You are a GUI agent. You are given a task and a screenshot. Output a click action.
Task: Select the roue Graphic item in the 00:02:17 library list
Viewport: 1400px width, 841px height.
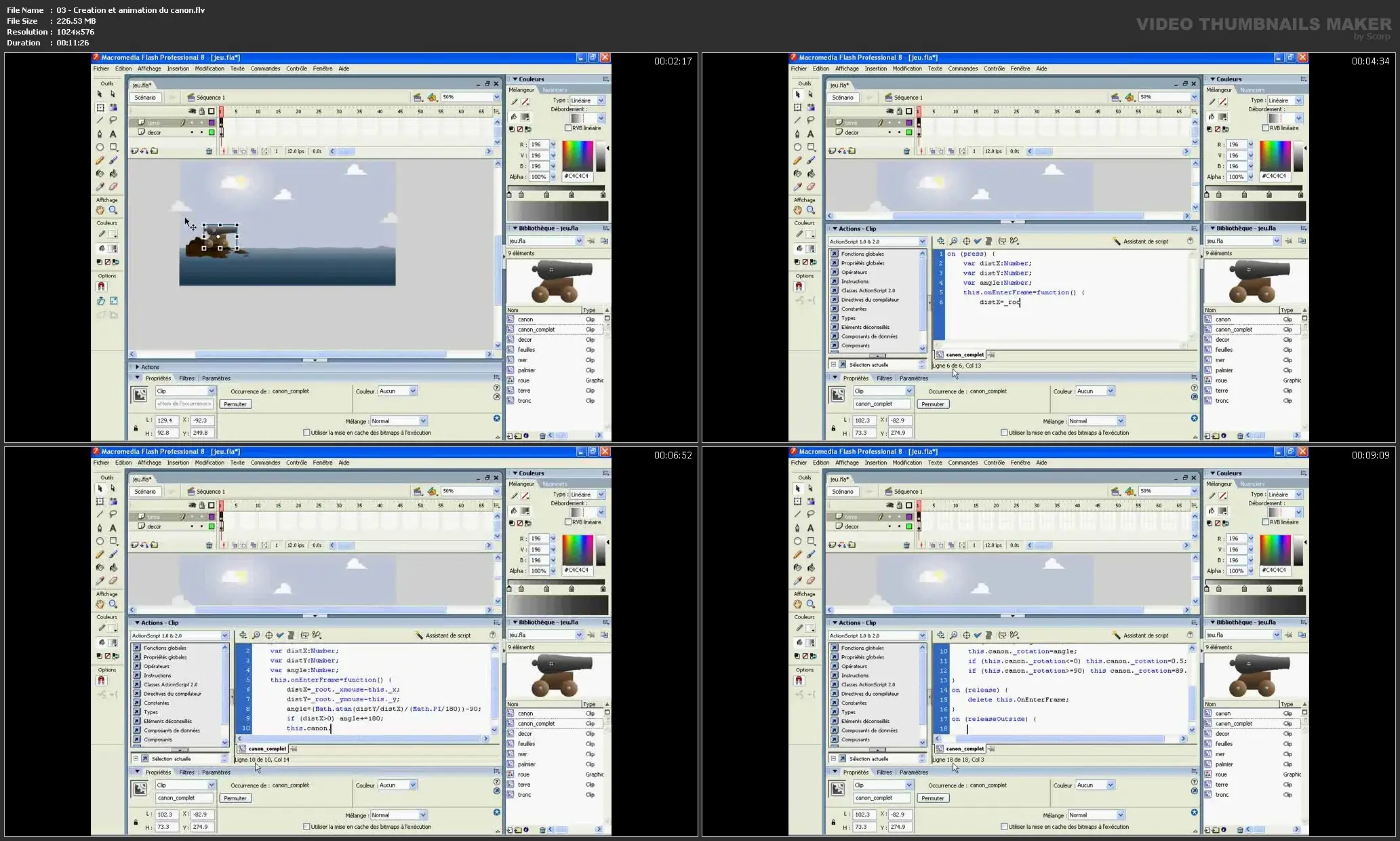523,380
